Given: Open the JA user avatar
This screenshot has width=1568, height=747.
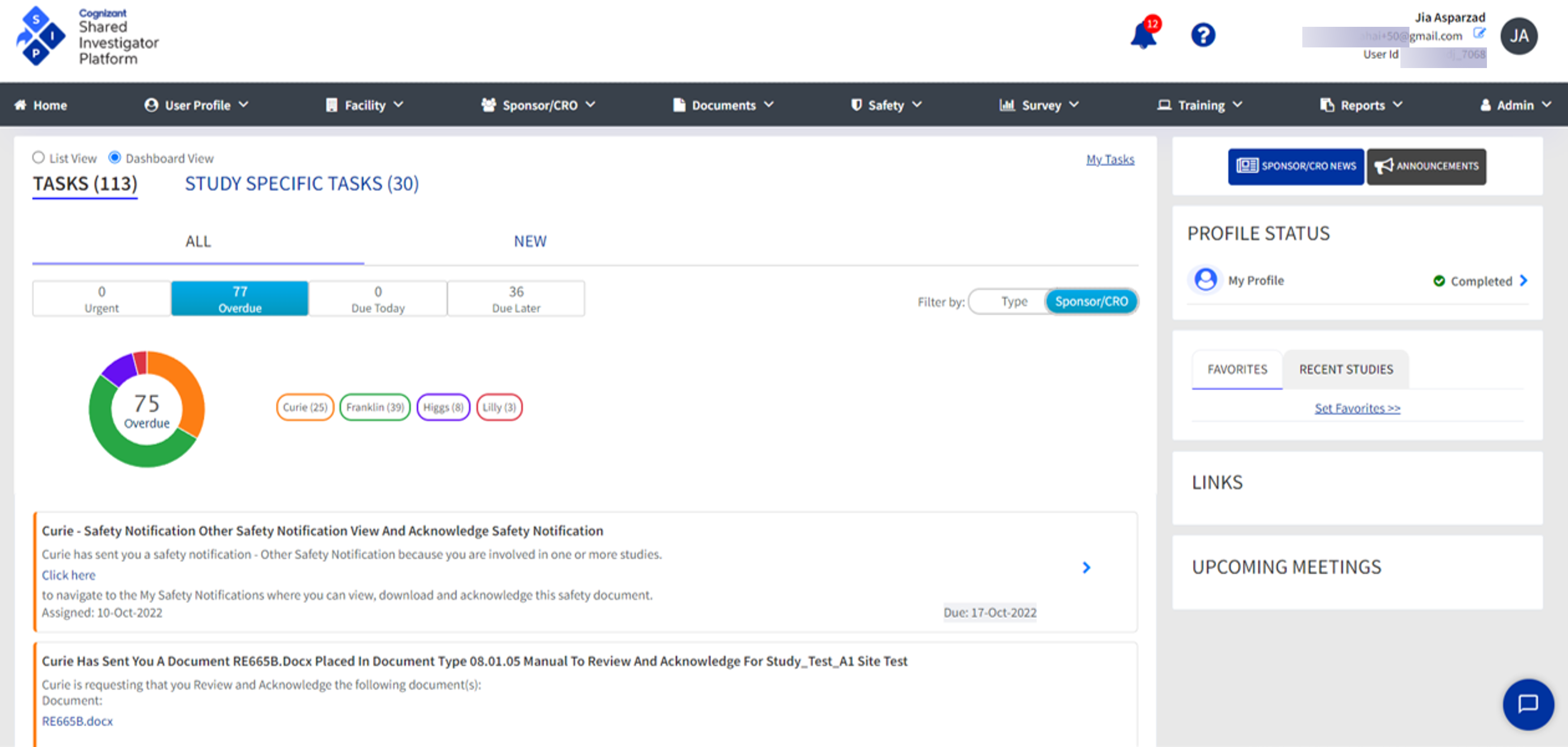Looking at the screenshot, I should (1519, 36).
